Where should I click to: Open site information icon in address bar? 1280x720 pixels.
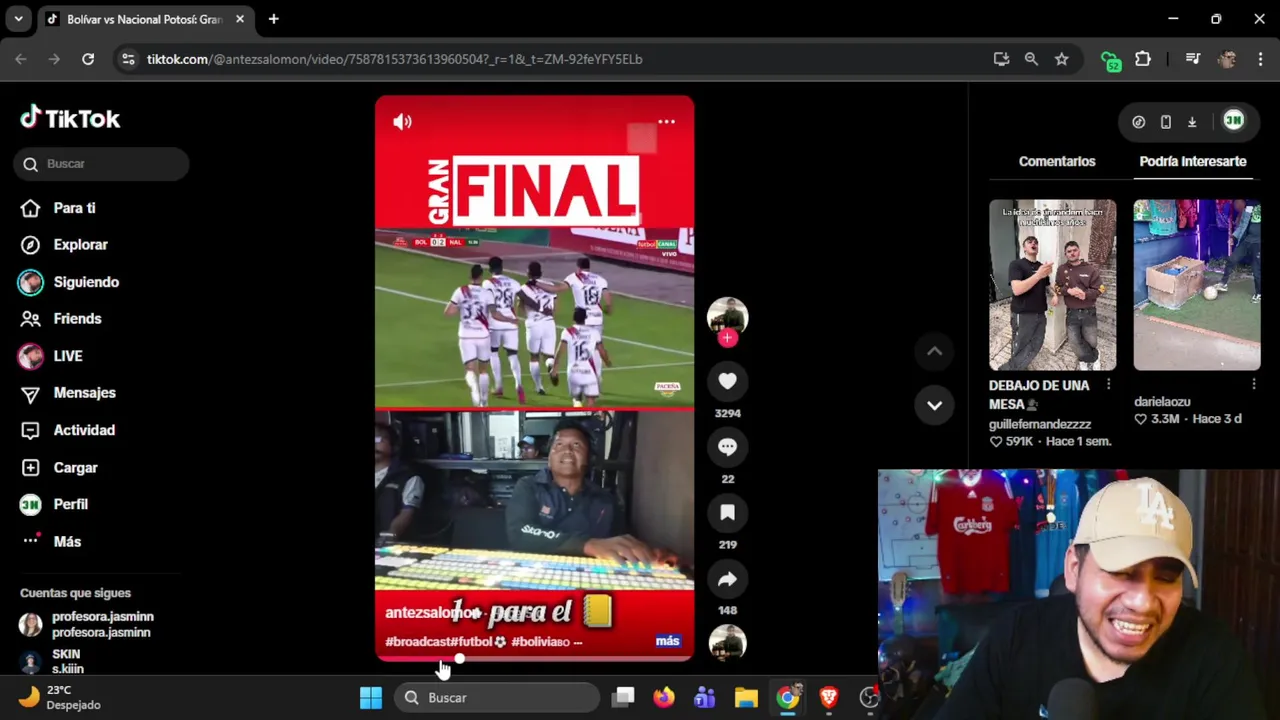click(x=128, y=59)
